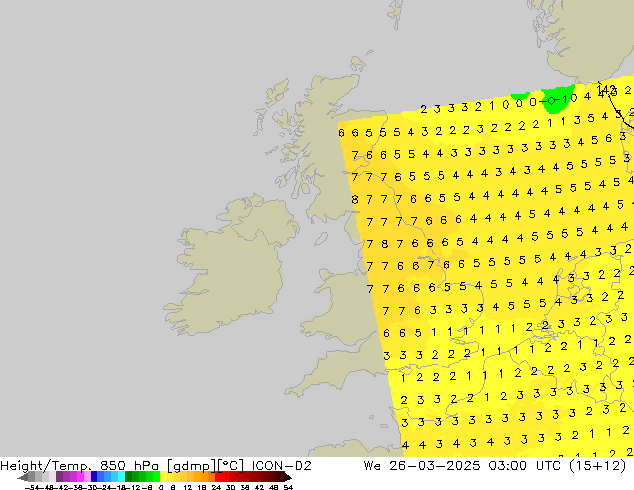The width and height of the screenshot is (634, 490).
Task: Click the date 26-03-2025
Action: tap(435, 466)
